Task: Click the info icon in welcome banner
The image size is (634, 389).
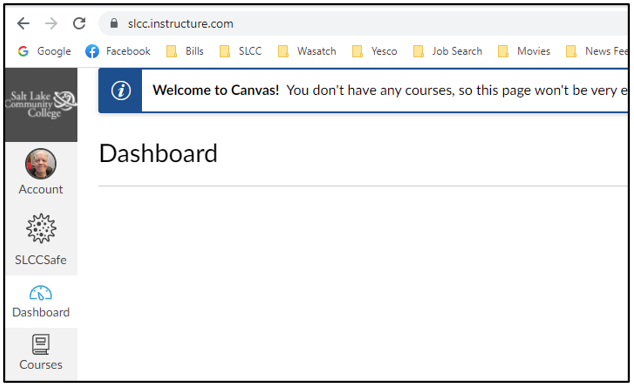Action: 121,90
